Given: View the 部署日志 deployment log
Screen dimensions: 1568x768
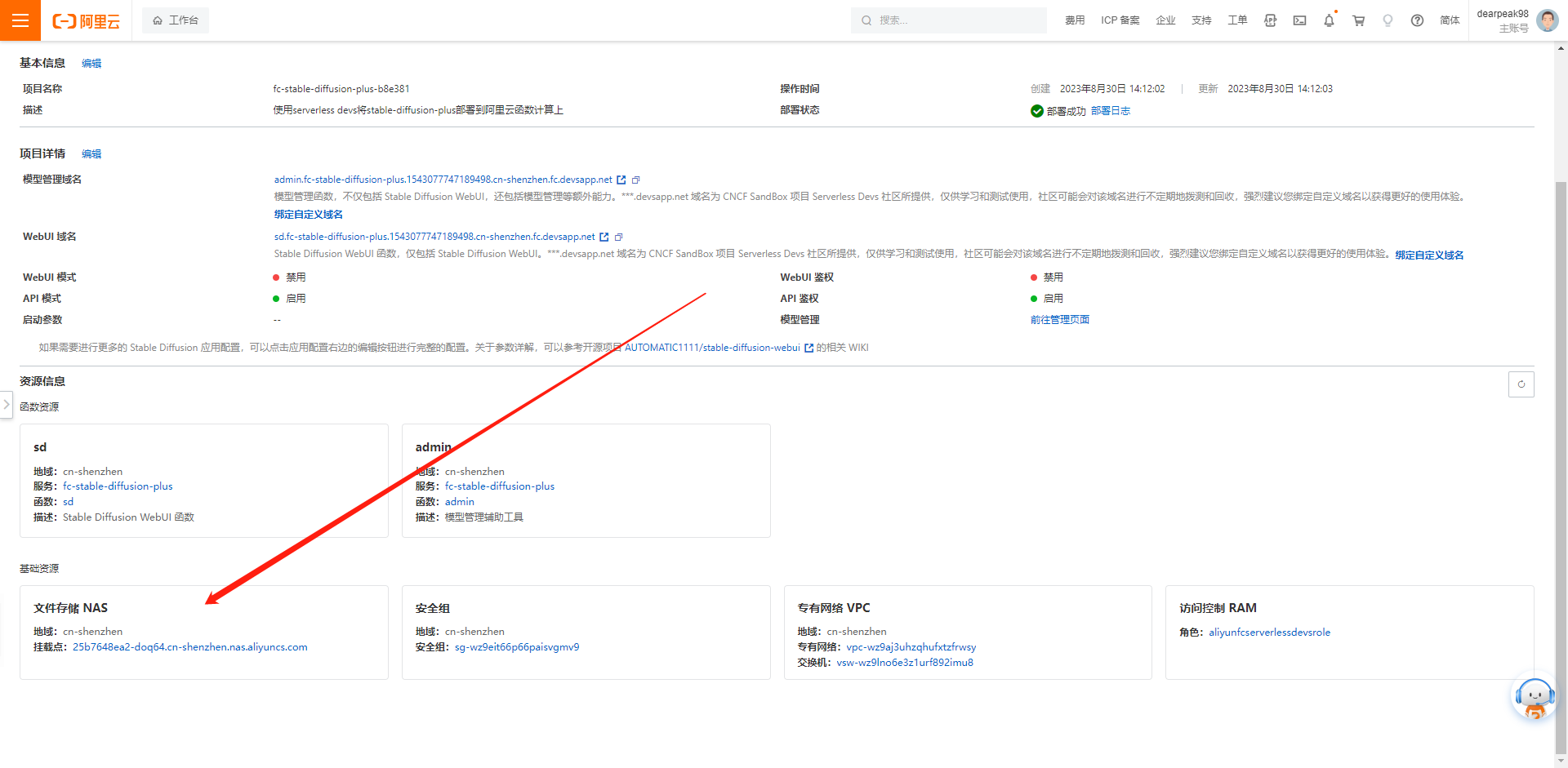Looking at the screenshot, I should click(x=1111, y=111).
